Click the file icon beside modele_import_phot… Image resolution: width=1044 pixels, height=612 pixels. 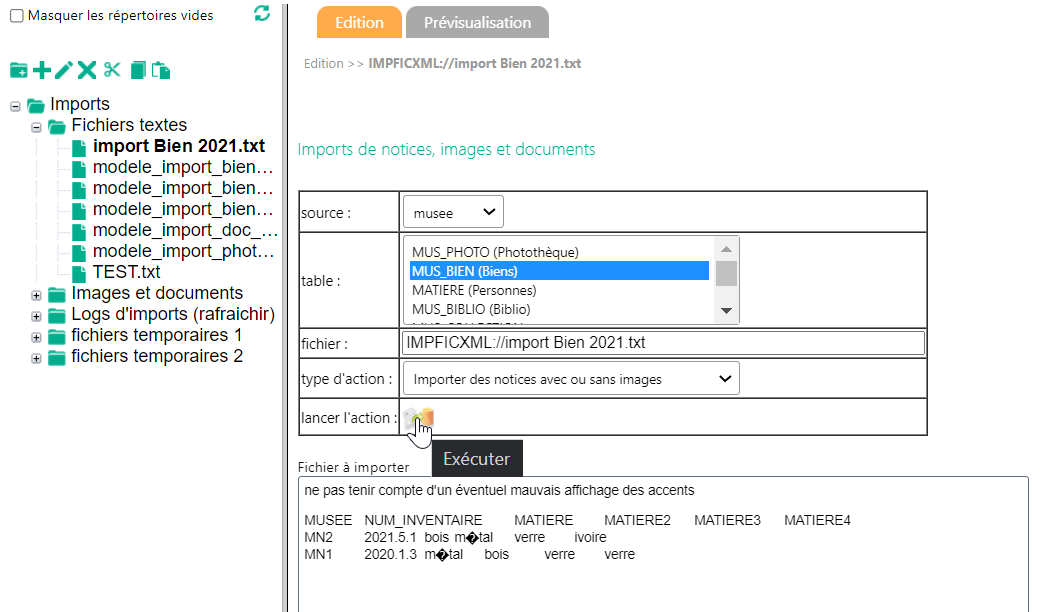[79, 252]
